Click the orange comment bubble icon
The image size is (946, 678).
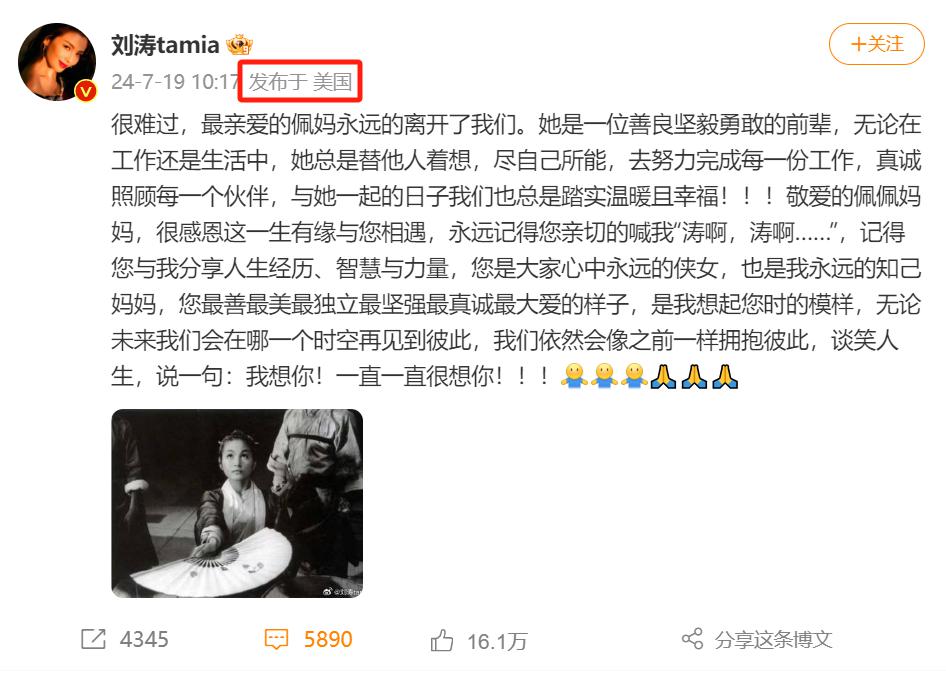276,639
